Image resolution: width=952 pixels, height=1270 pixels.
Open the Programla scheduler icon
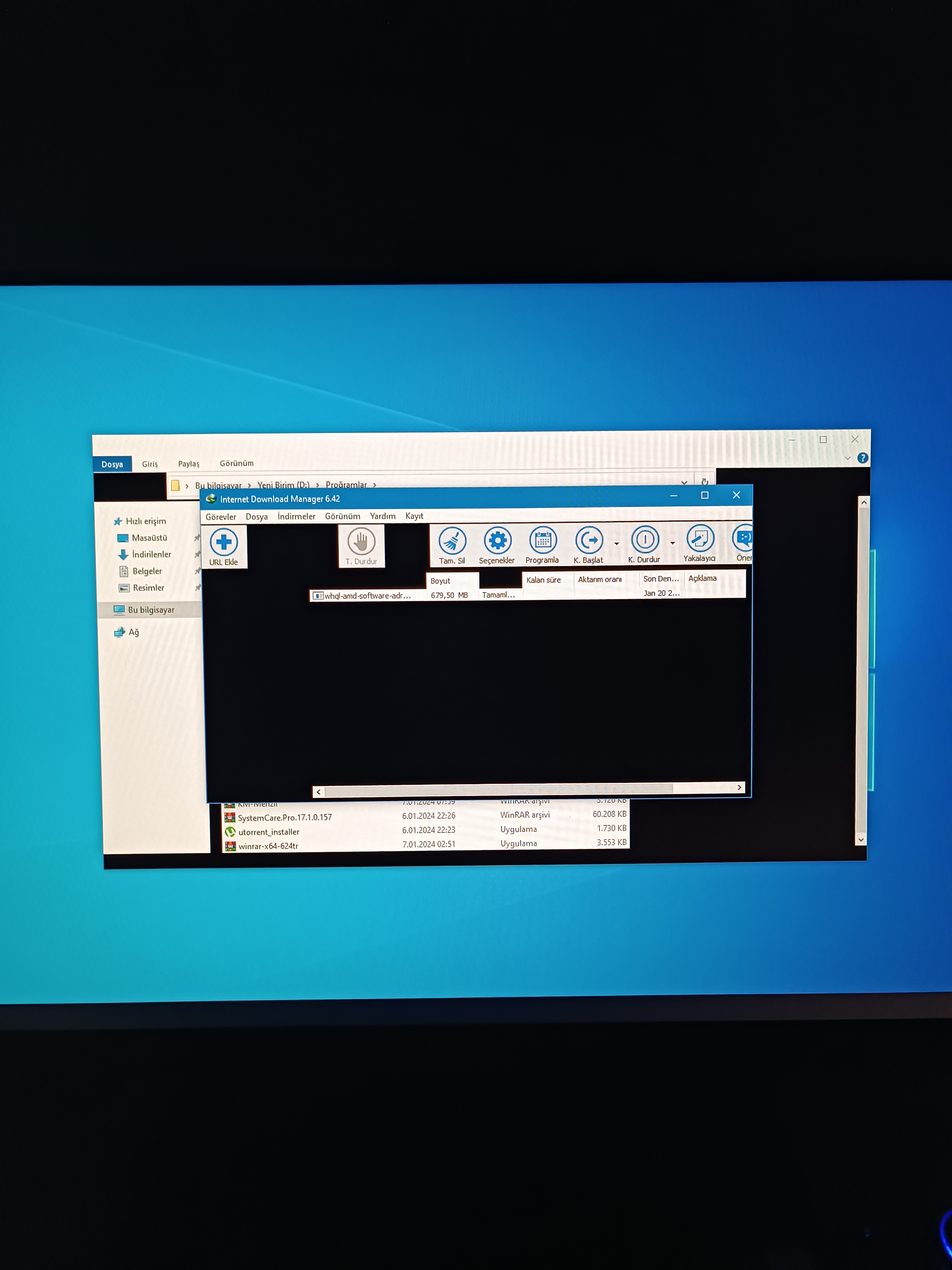tap(542, 540)
